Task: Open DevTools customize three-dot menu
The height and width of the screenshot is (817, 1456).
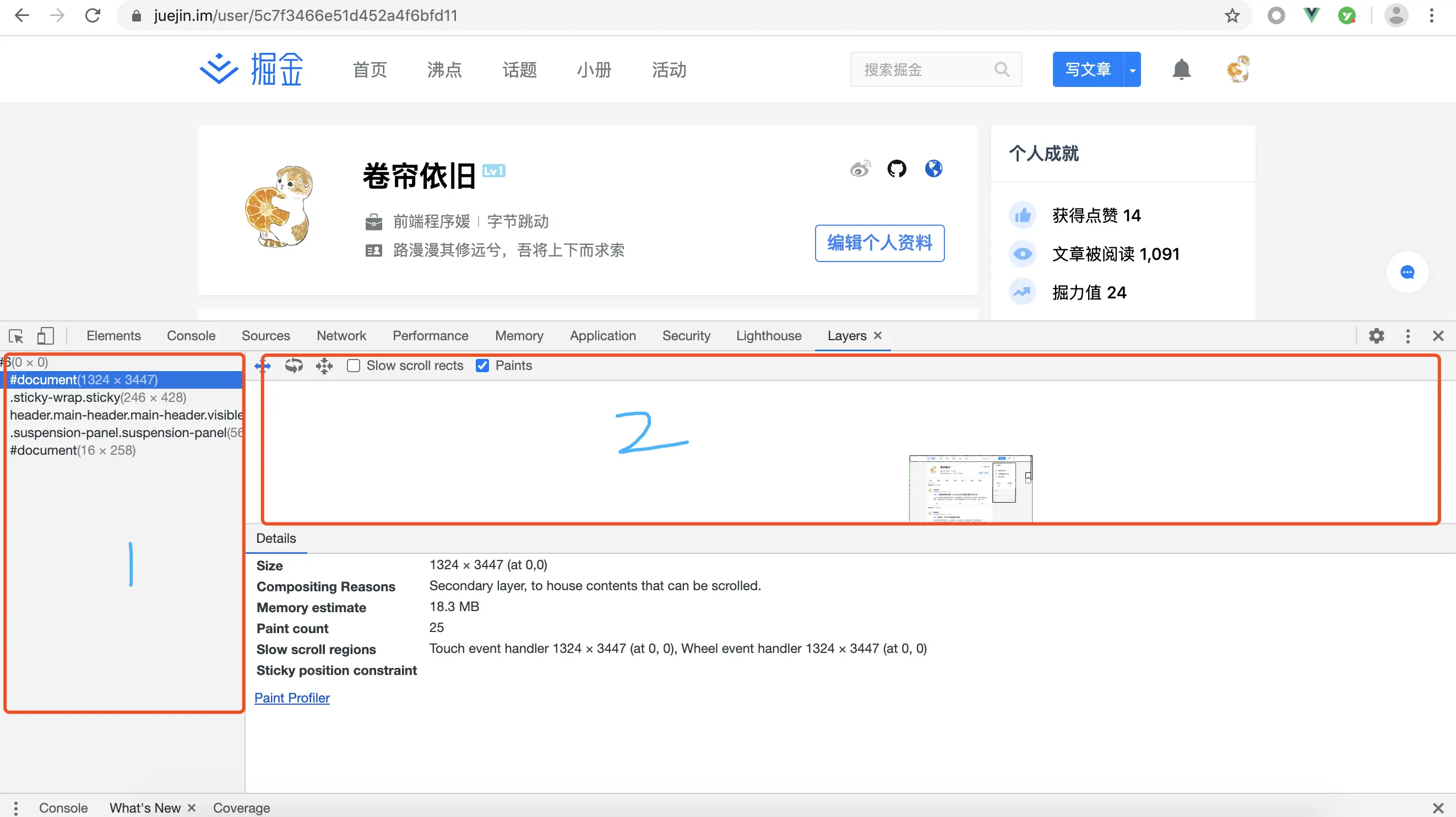Action: pyautogui.click(x=1408, y=336)
